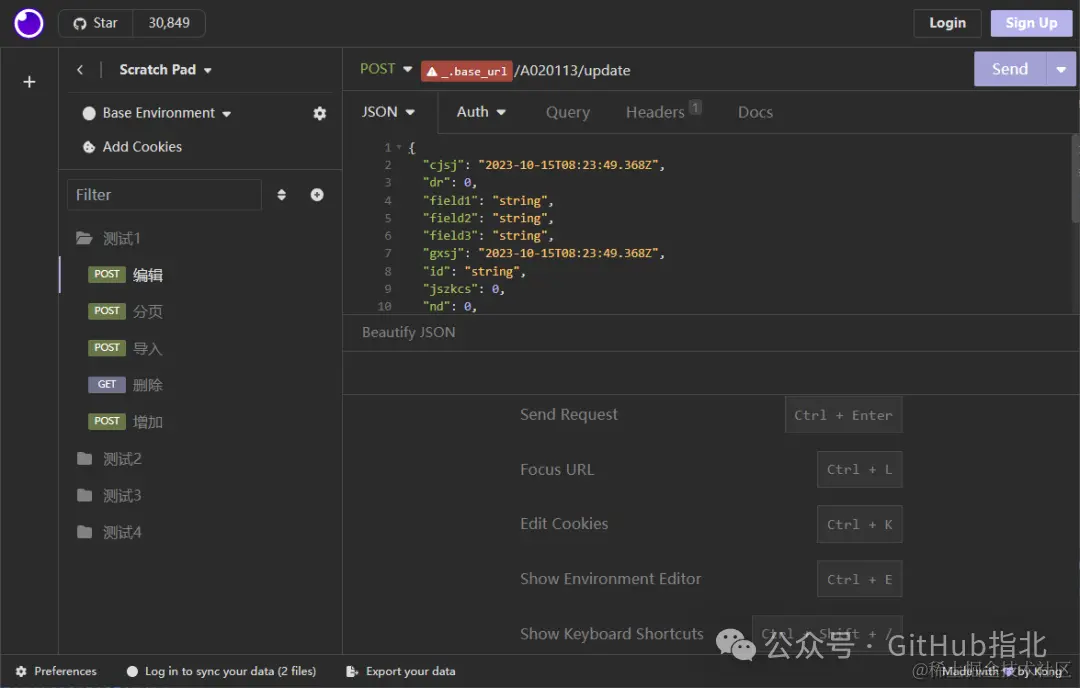Click the GitHub Star button
The image size is (1080, 688).
[96, 23]
